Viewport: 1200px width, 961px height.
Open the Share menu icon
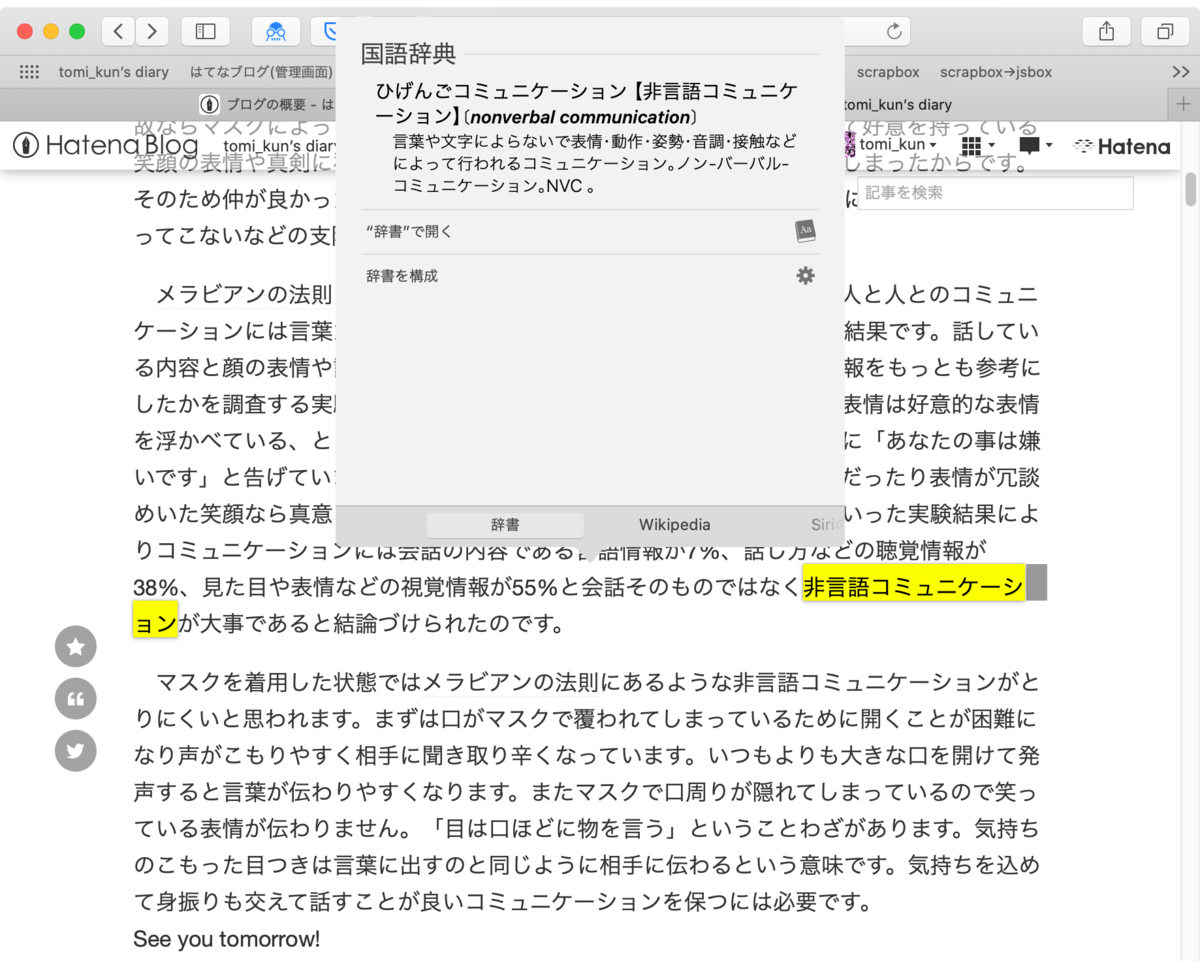1106,31
